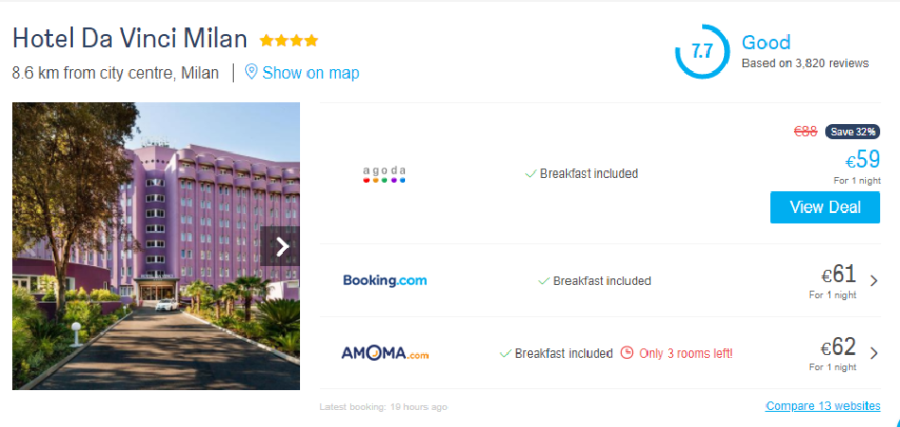Click the Save 32% badge
The height and width of the screenshot is (427, 900).
[x=852, y=131]
